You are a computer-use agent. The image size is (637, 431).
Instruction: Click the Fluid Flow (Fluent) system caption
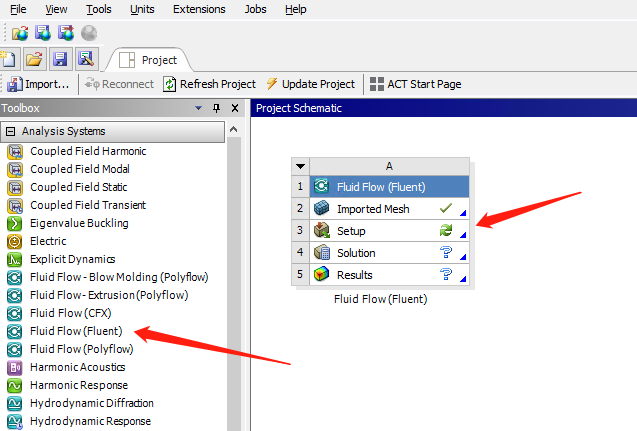click(x=381, y=299)
